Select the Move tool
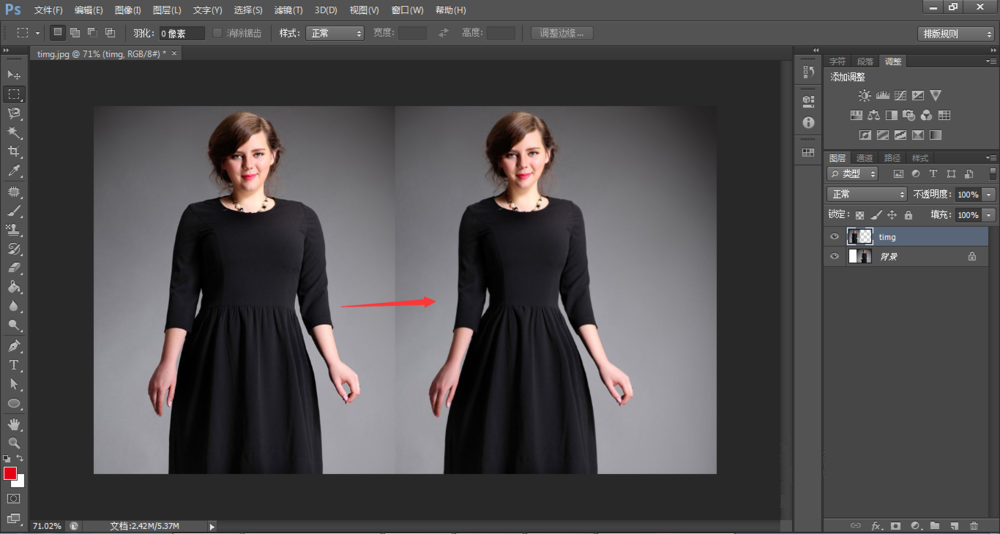Screen dimensions: 1000x534 coord(14,75)
